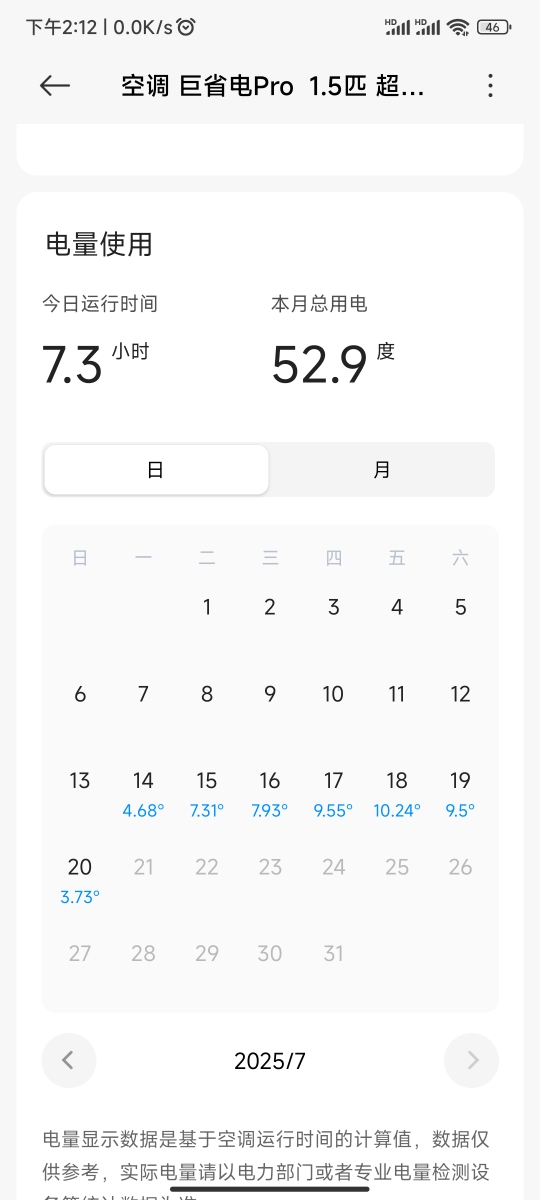Tap day 1 in the calendar

(207, 607)
